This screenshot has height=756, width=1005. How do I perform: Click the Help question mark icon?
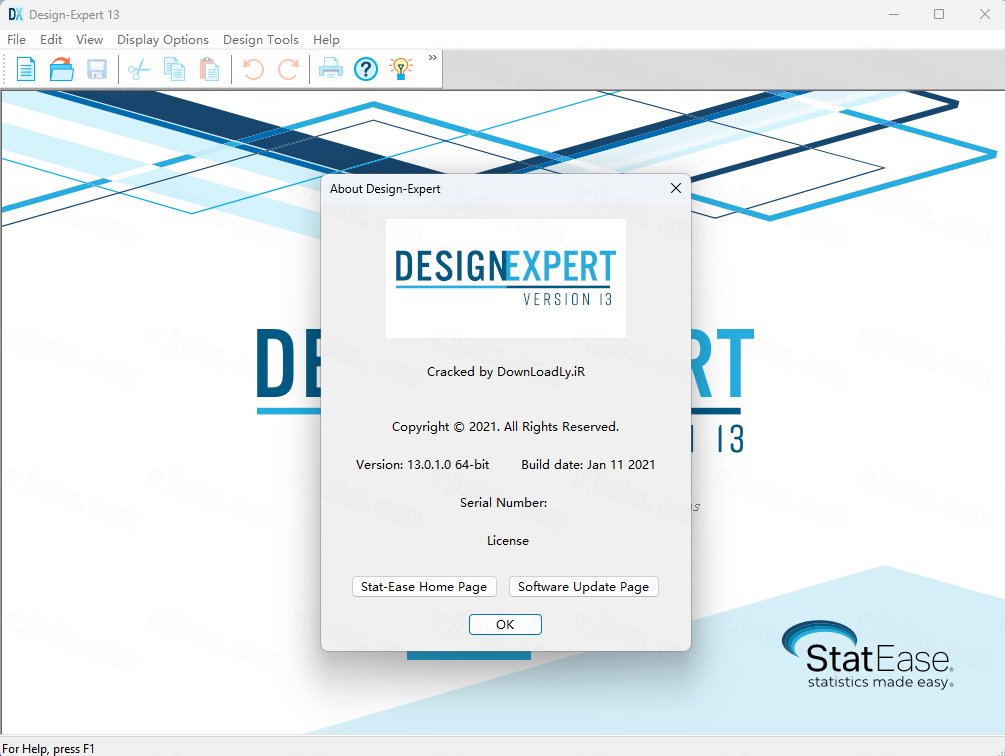366,69
